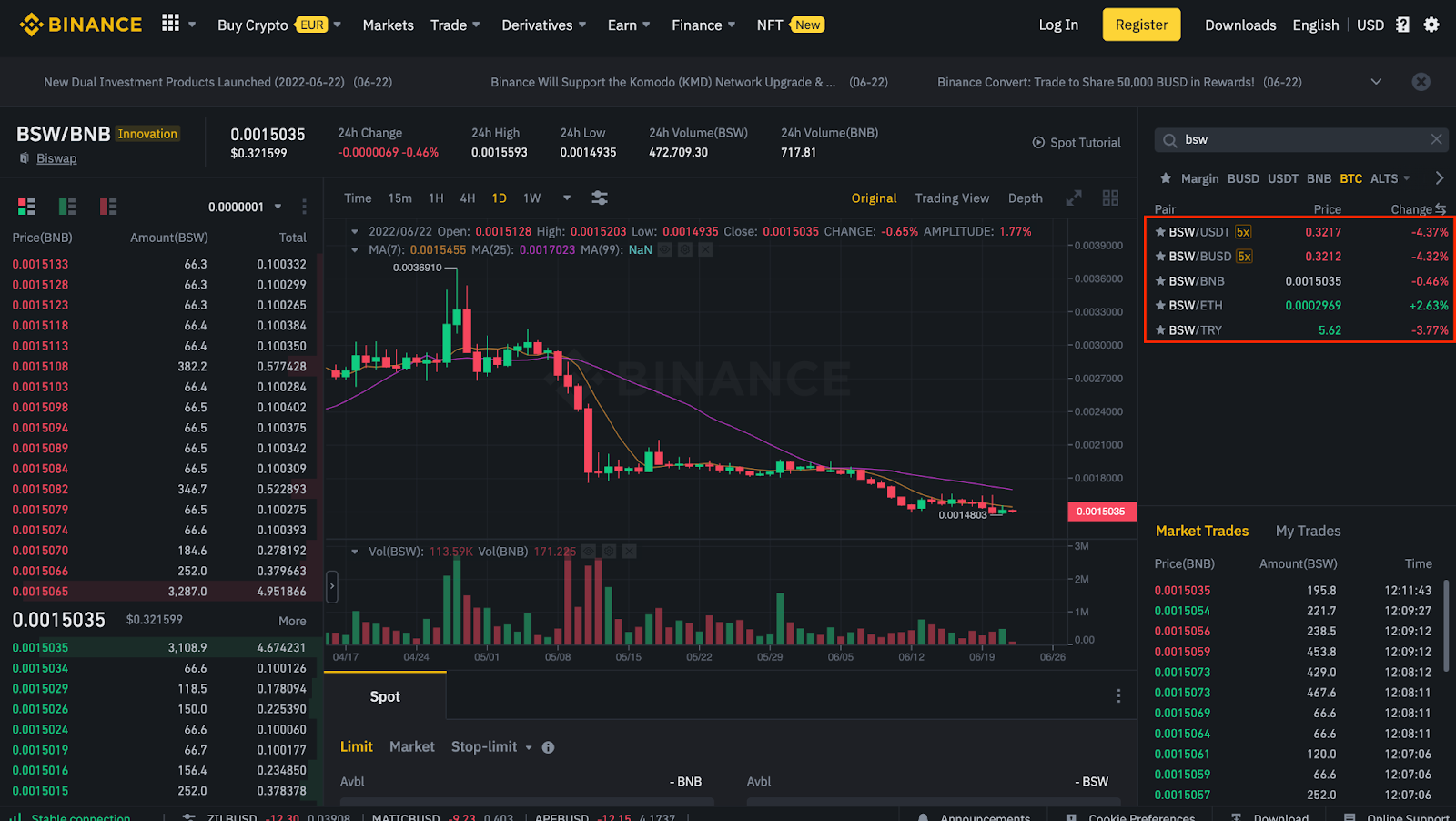Favorite the BSW/ETH pair star
This screenshot has height=821, width=1456.
tap(1160, 306)
